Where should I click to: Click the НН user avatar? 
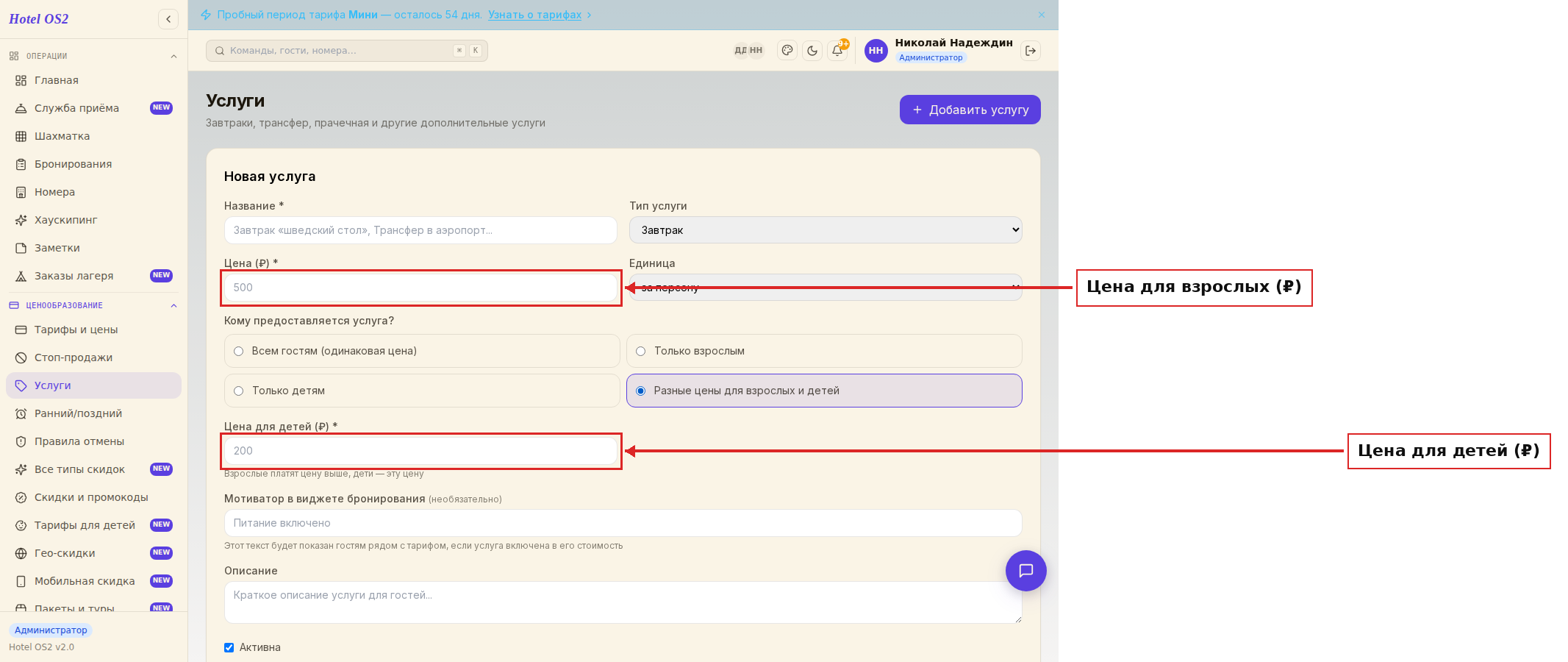876,51
